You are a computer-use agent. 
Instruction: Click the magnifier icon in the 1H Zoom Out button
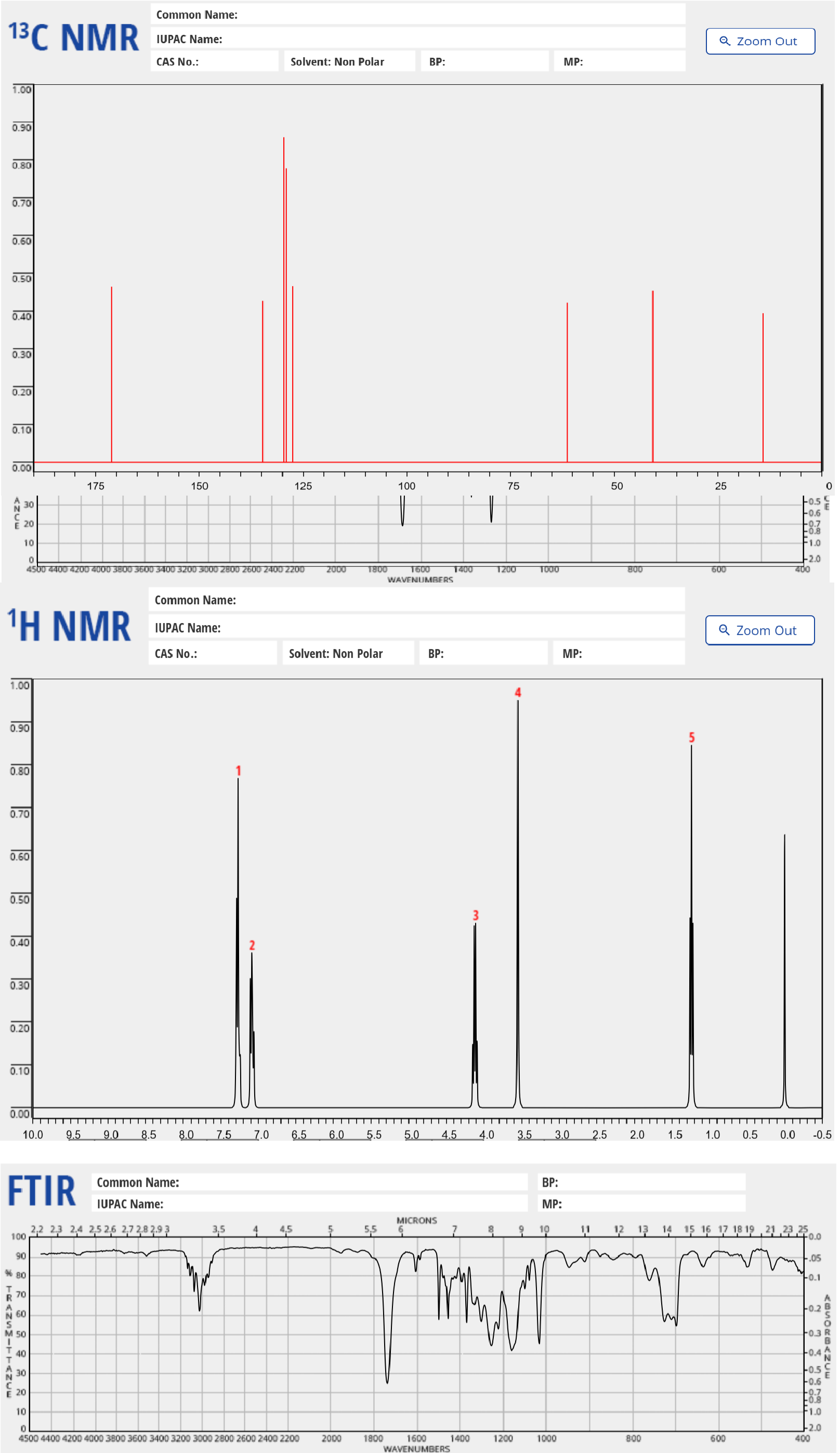pyautogui.click(x=725, y=630)
